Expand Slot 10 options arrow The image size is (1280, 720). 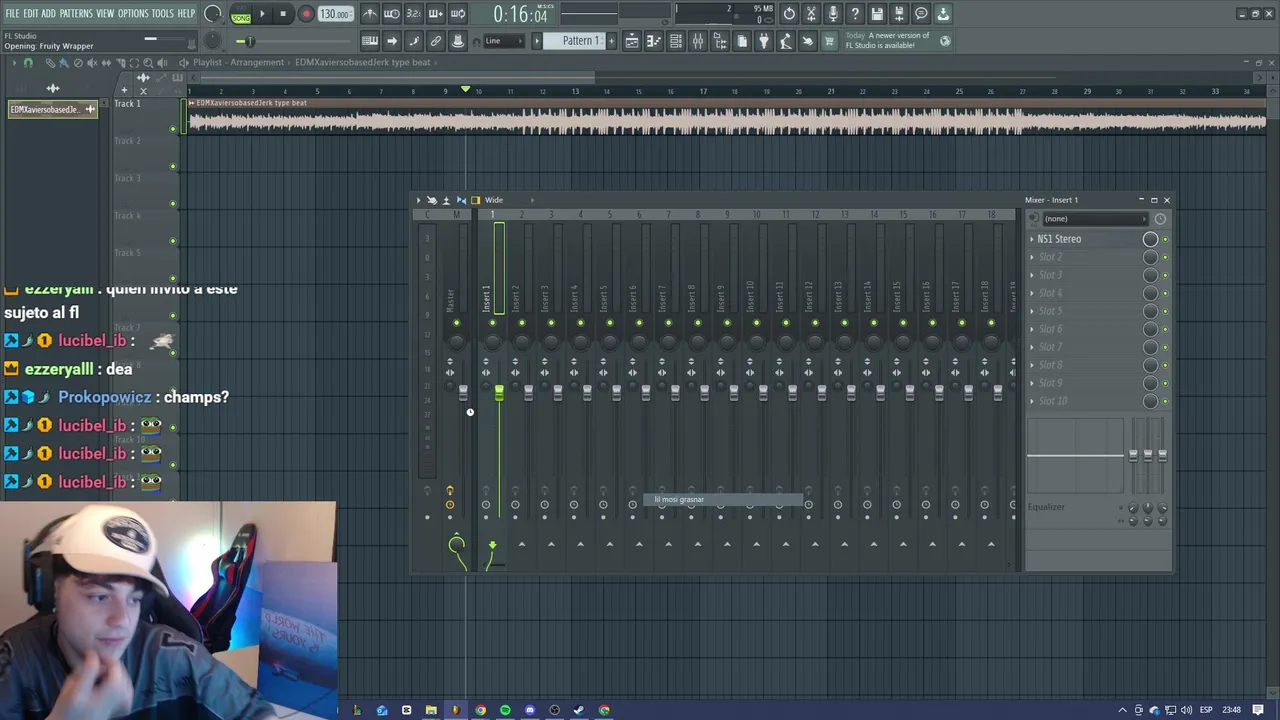(1032, 401)
